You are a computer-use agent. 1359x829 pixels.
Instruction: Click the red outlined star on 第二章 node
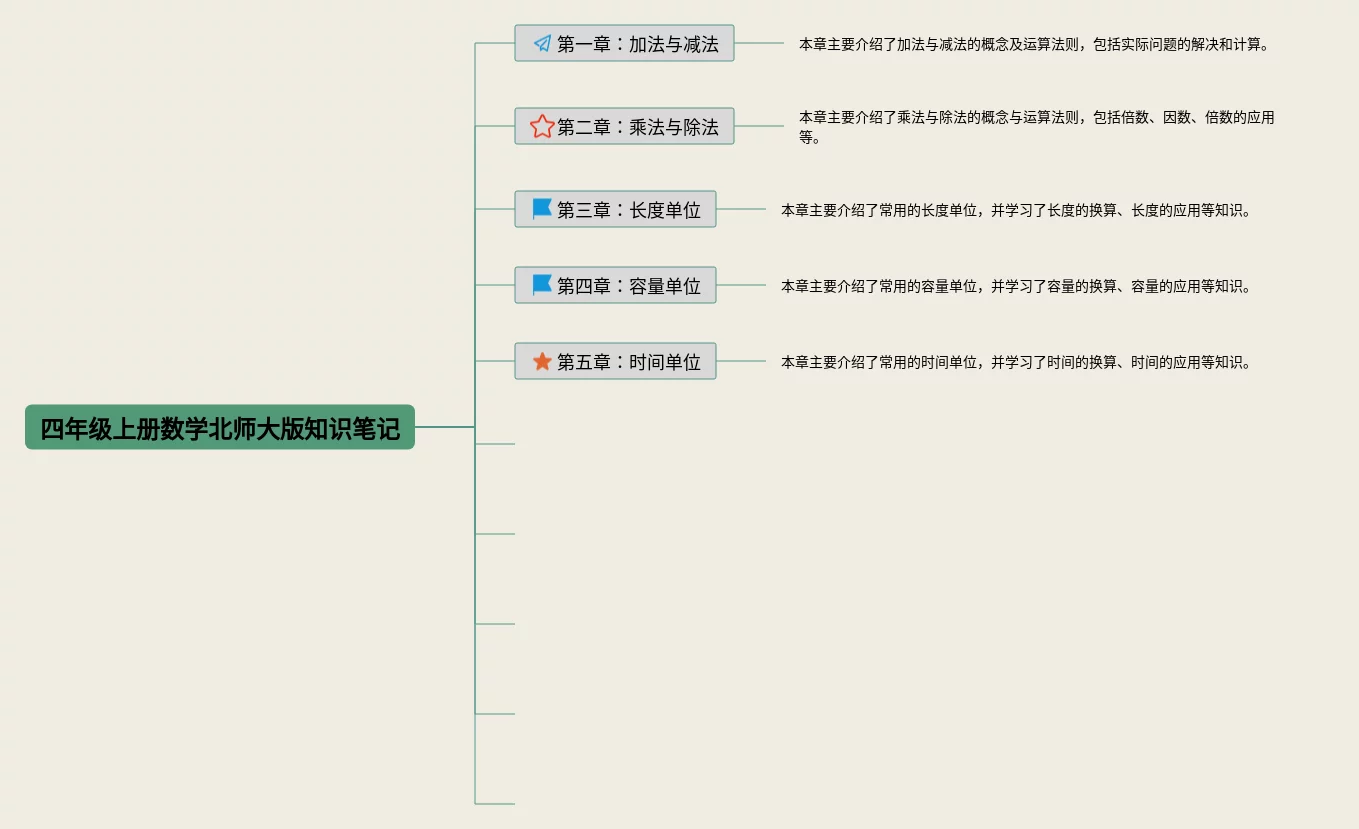click(542, 127)
